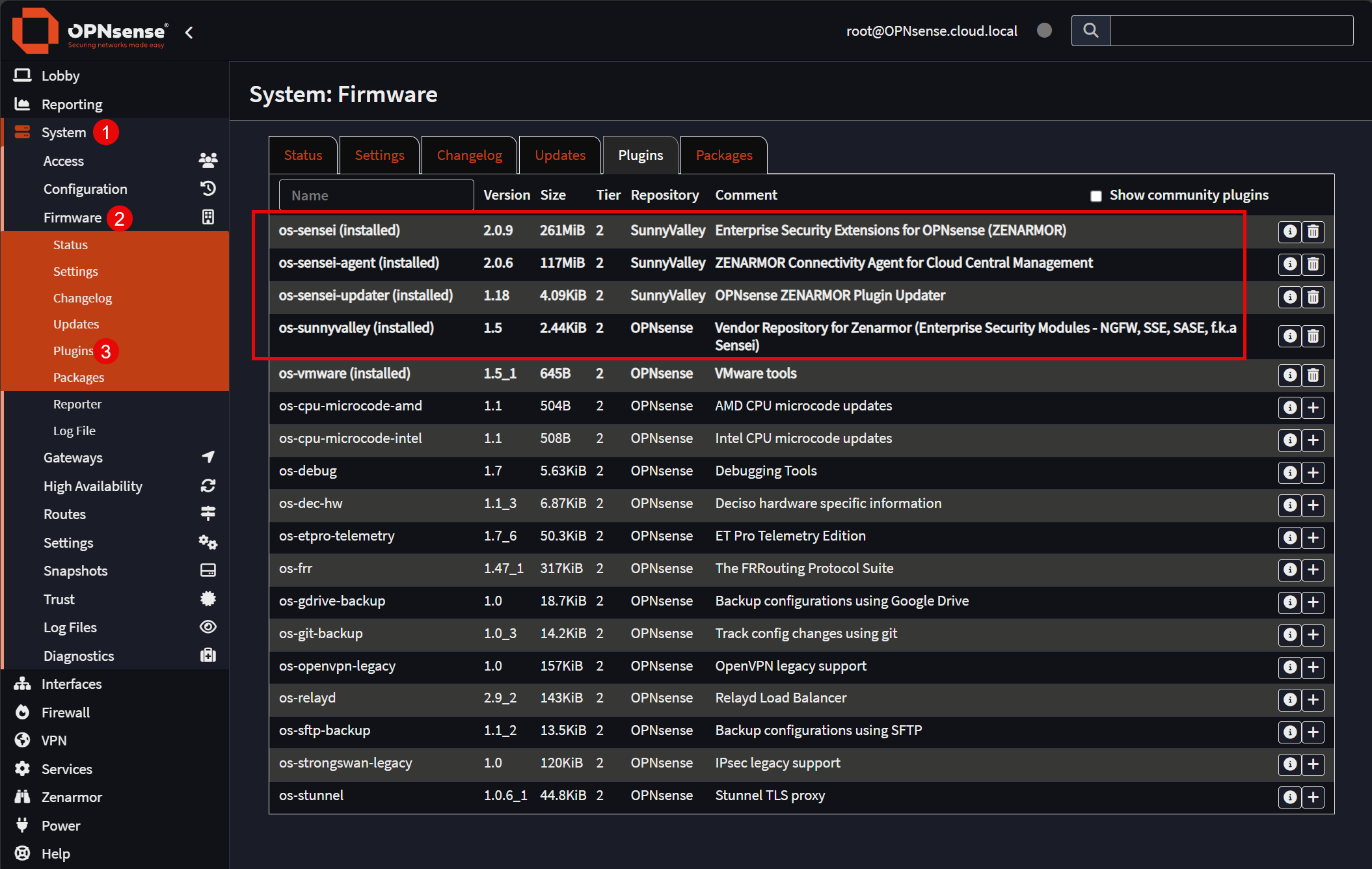View info icon for os-sensei plugin
The height and width of the screenshot is (869, 1372).
(1289, 232)
